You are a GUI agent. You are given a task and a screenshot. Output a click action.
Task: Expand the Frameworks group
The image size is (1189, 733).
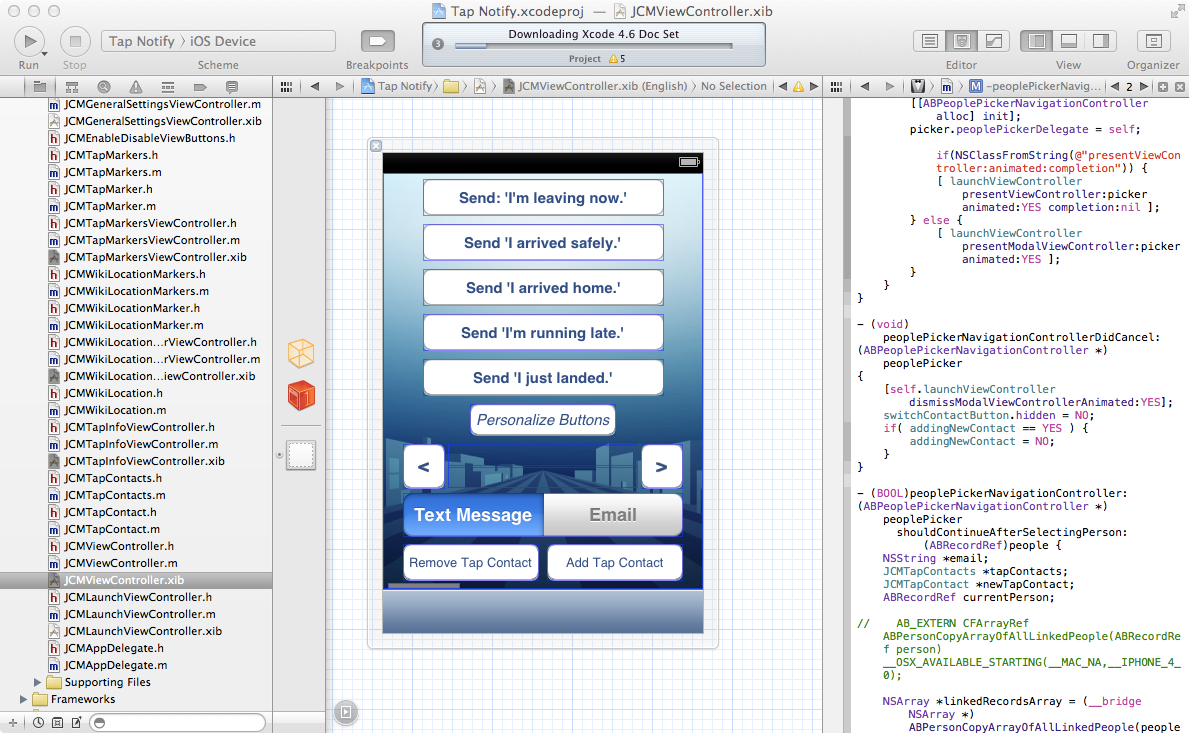(24, 699)
